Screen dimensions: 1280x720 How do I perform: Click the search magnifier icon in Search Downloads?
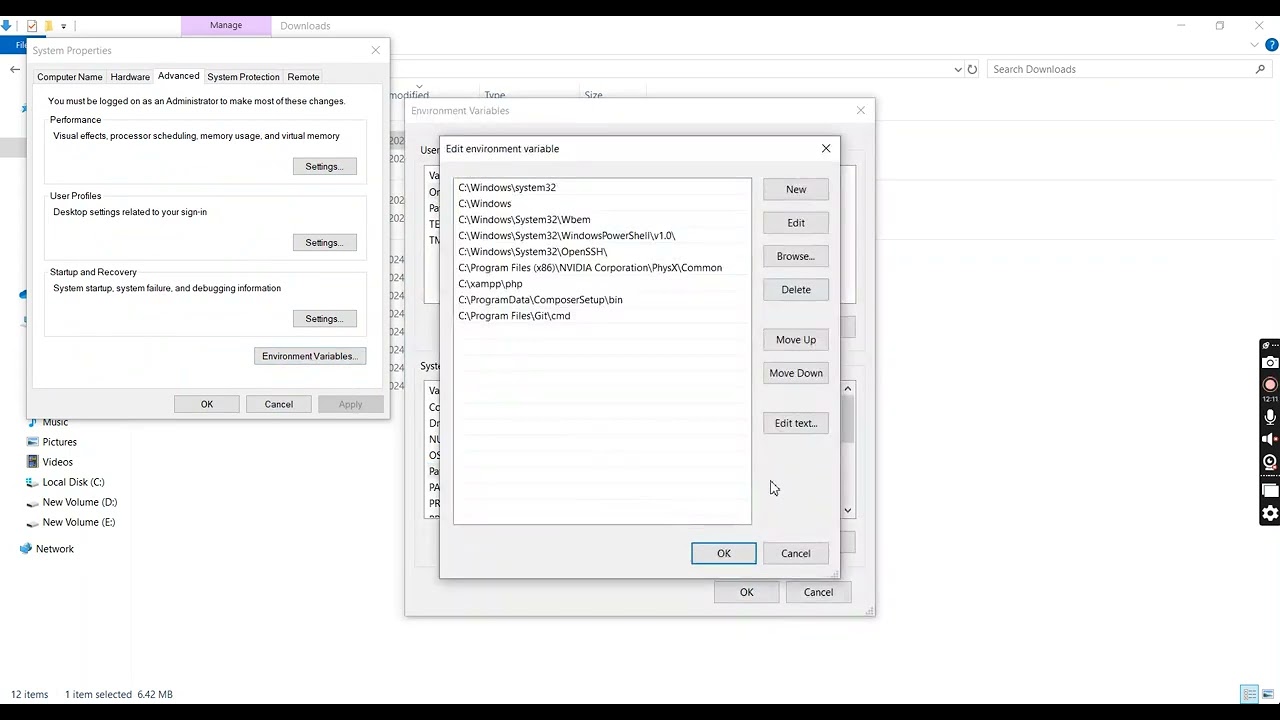coord(1260,69)
